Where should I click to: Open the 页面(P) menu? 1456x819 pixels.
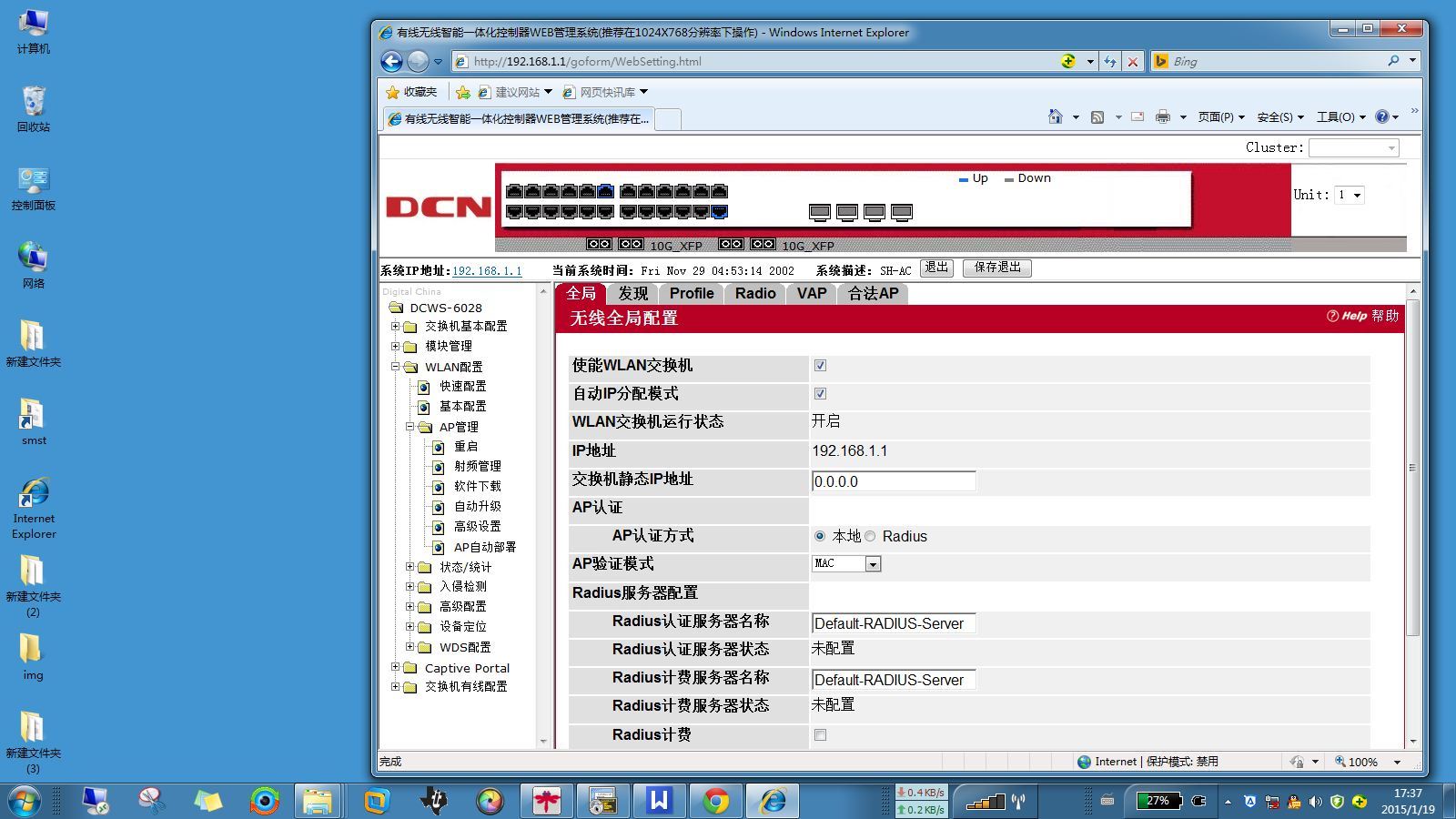pyautogui.click(x=1220, y=116)
